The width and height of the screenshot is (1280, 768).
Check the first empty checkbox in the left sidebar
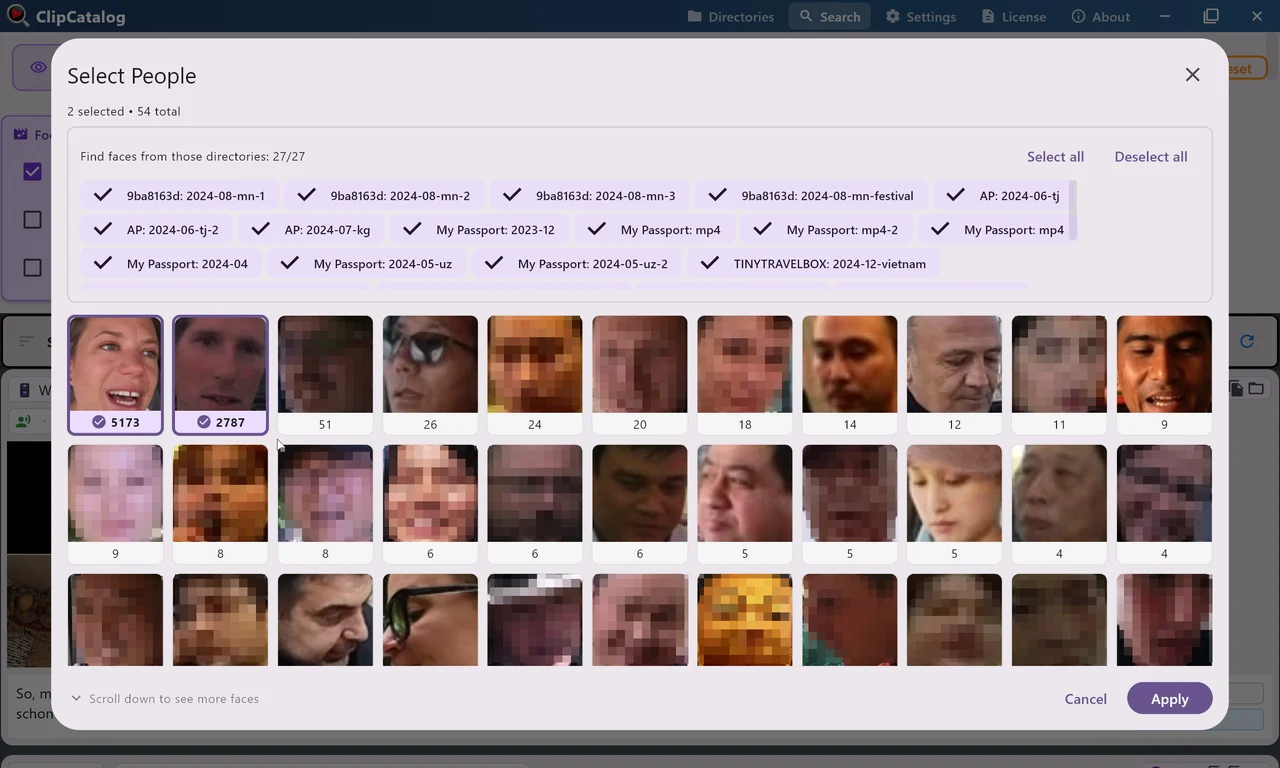32,219
